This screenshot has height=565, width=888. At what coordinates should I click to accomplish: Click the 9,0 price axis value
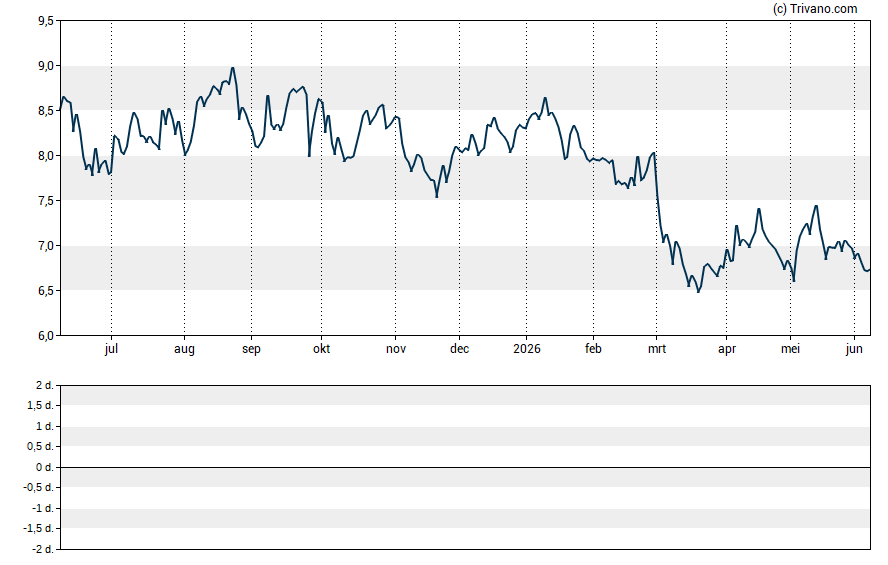46,66
